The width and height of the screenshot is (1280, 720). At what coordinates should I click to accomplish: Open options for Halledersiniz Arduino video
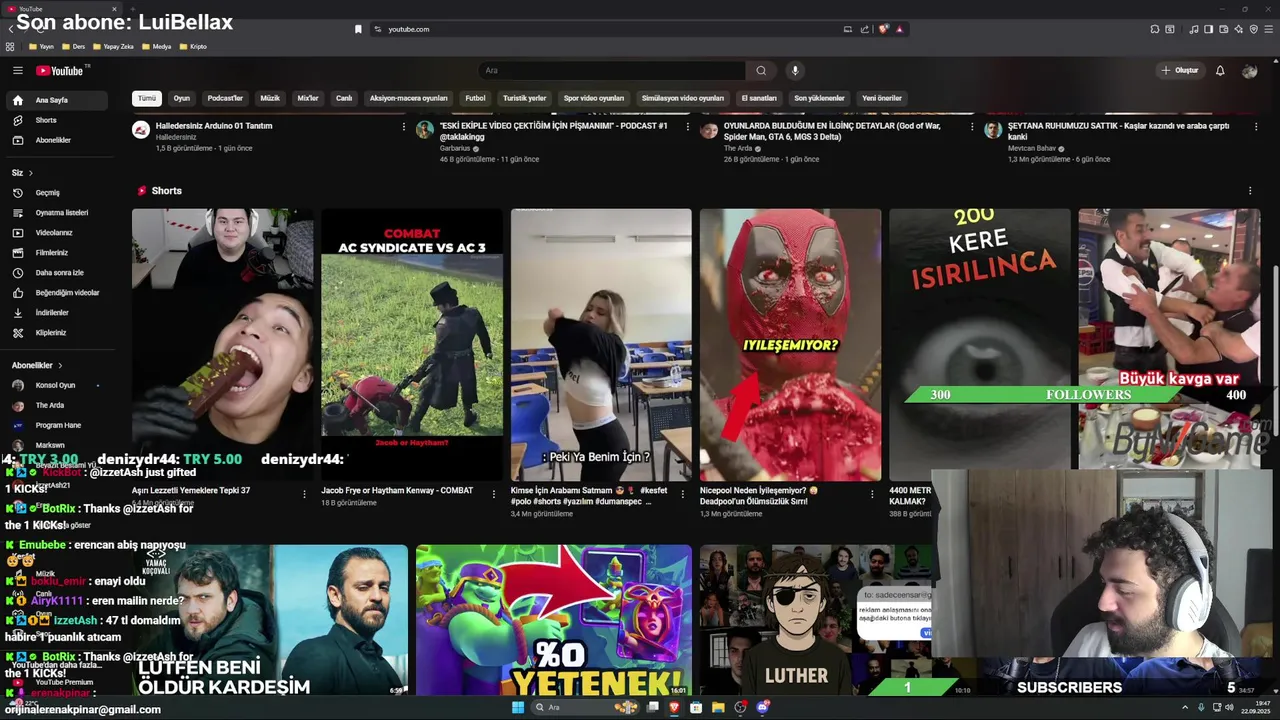pyautogui.click(x=404, y=127)
